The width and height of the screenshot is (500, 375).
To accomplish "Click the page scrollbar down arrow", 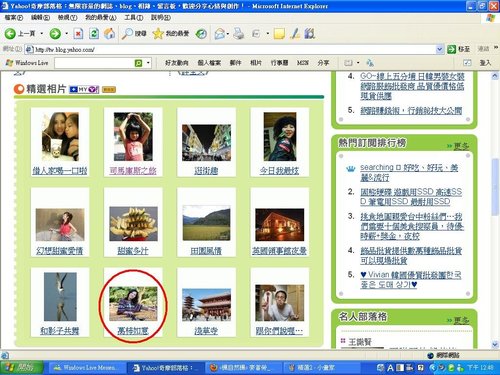I will click(495, 344).
